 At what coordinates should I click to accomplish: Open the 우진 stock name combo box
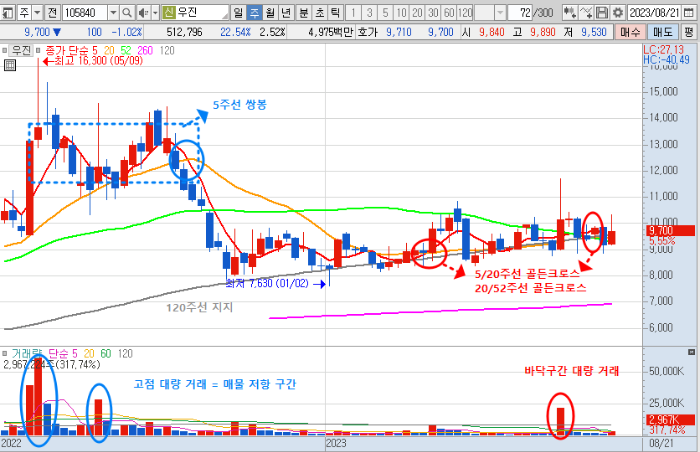[x=195, y=13]
